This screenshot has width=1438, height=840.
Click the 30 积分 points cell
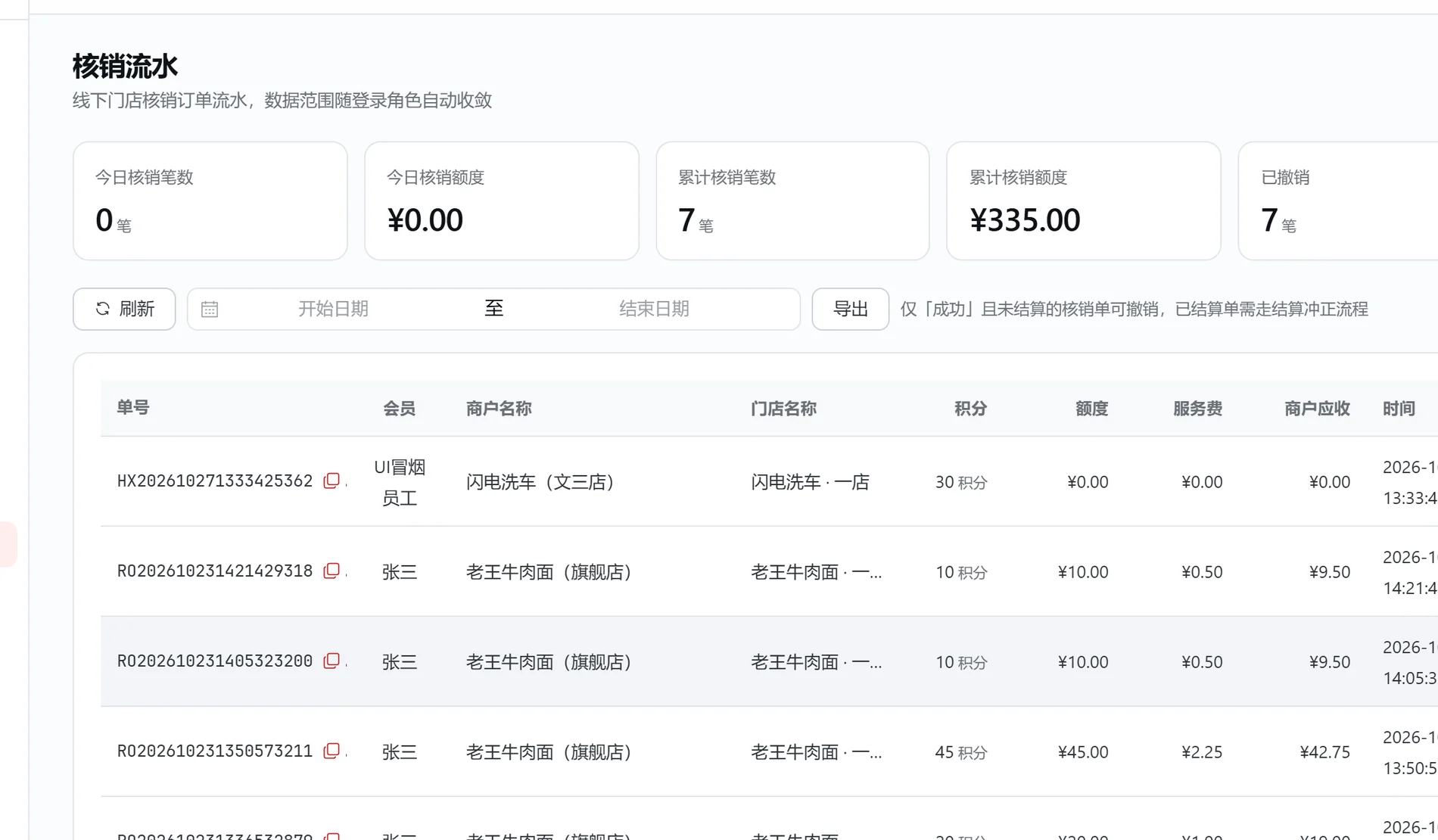[961, 482]
